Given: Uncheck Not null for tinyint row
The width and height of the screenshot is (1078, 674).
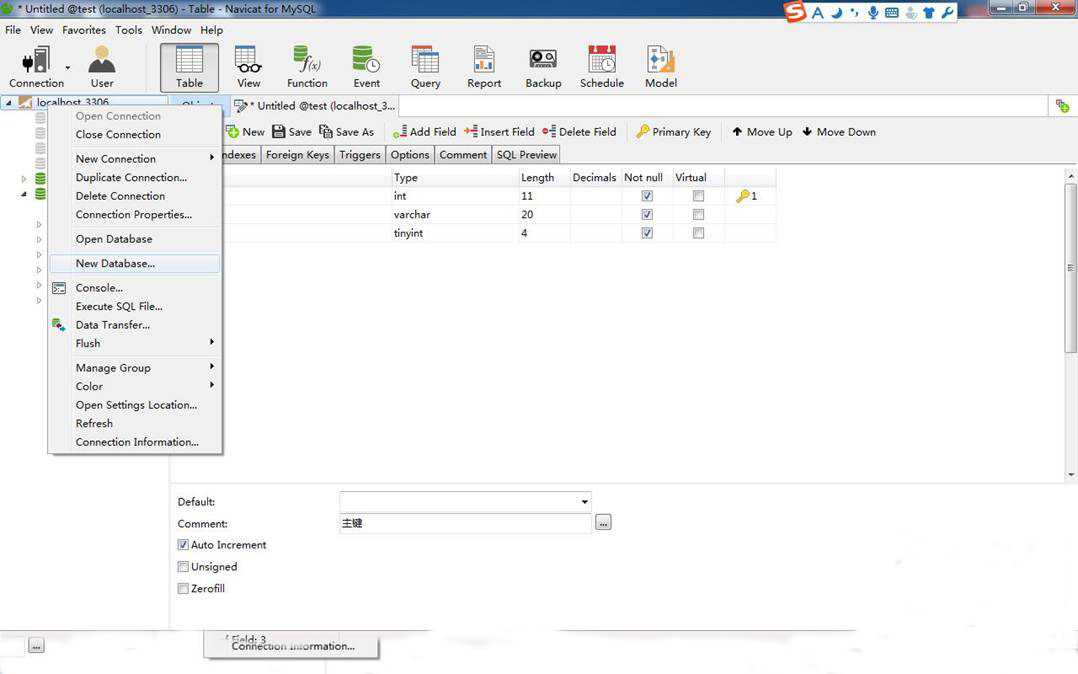Looking at the screenshot, I should (647, 233).
